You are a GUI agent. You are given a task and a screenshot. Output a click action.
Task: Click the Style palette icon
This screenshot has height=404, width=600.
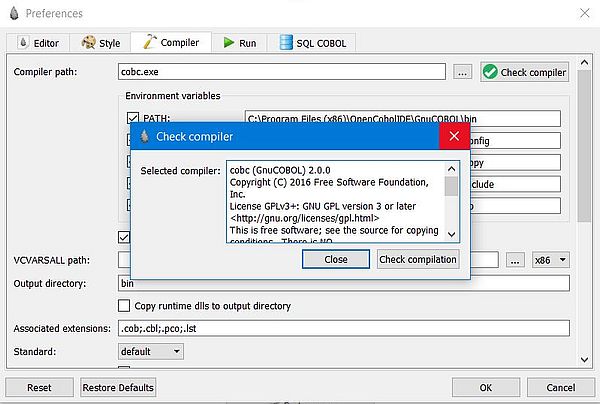click(x=88, y=42)
